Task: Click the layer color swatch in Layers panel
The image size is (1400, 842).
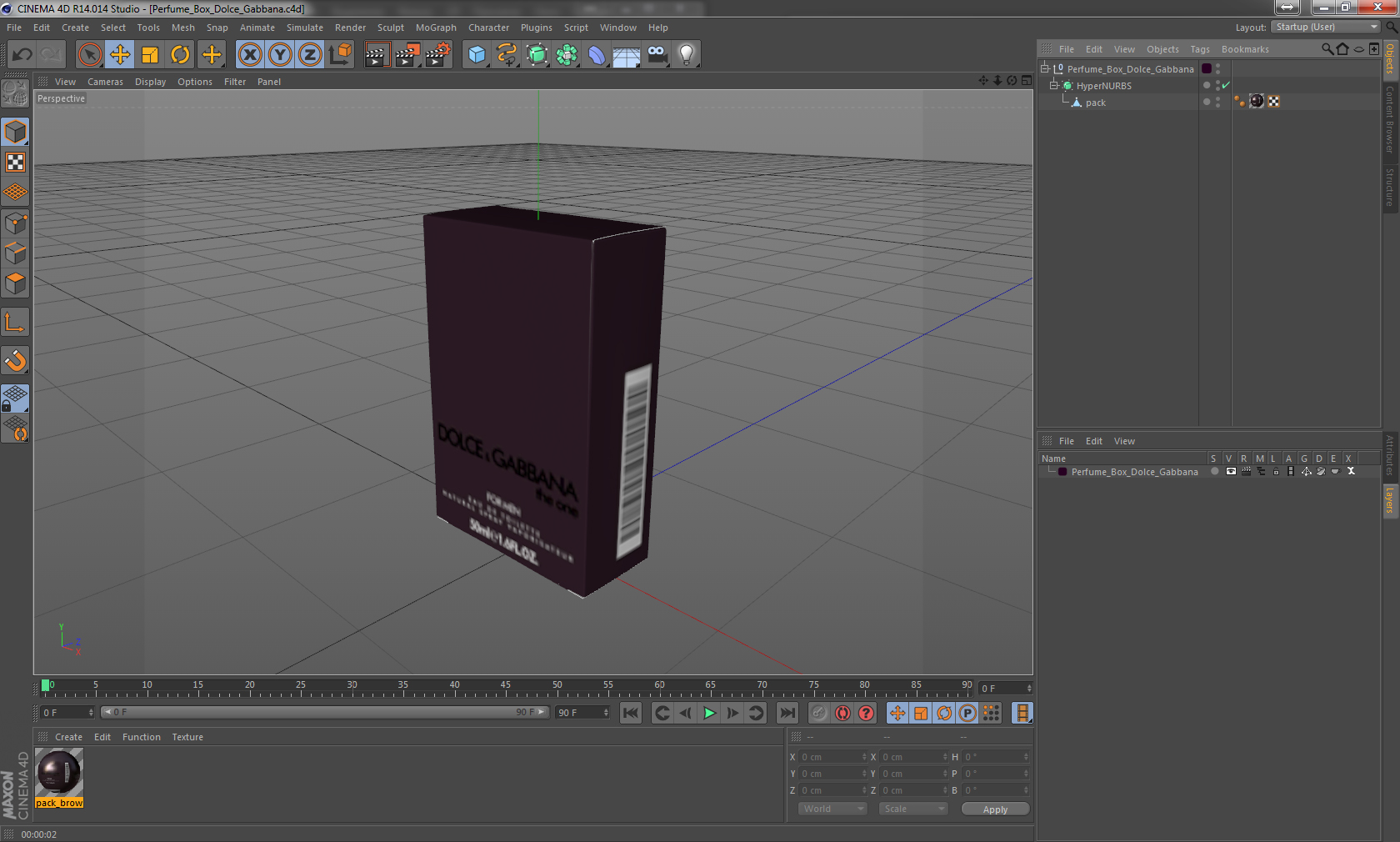Action: (x=1062, y=472)
